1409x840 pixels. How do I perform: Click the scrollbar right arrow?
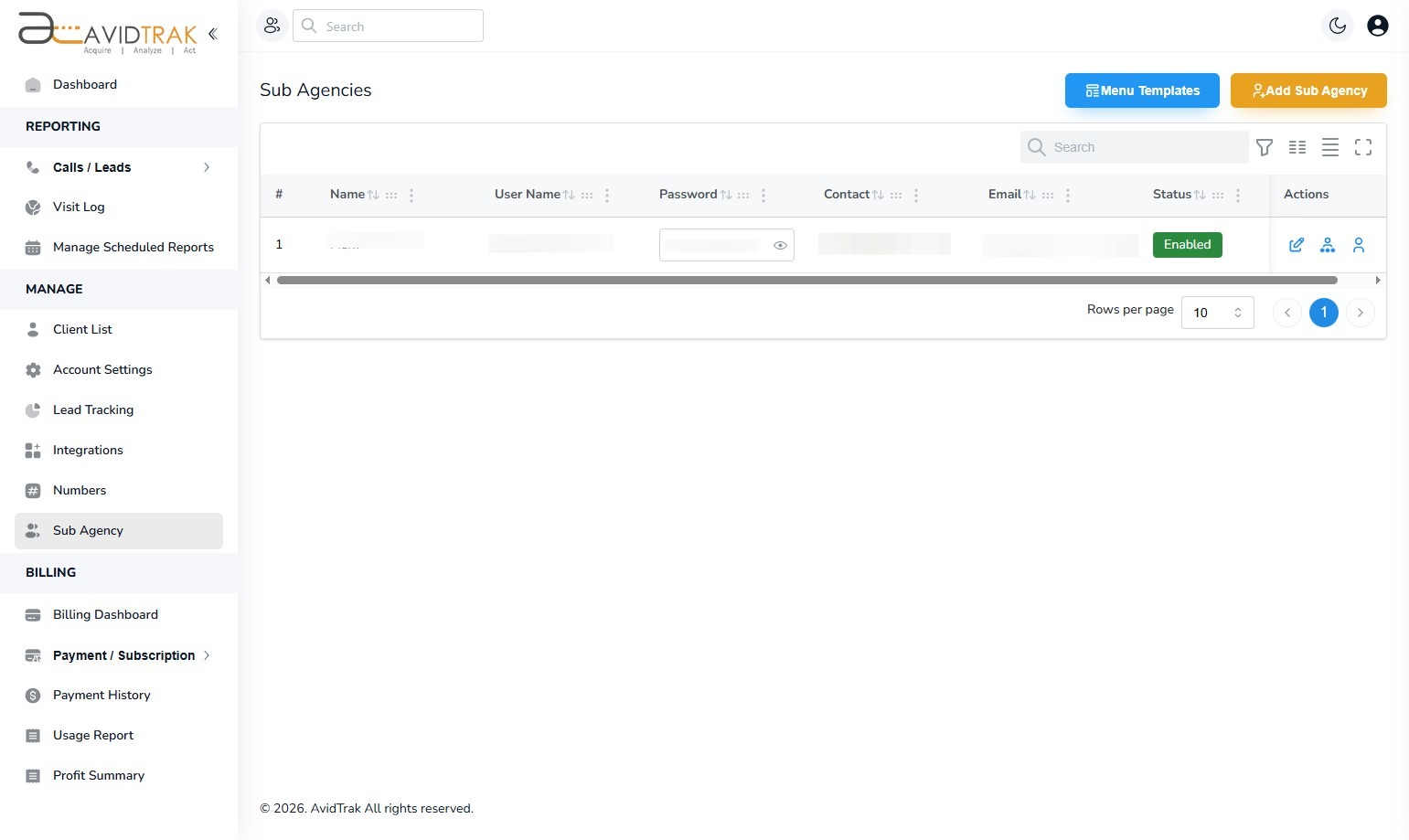point(1378,281)
